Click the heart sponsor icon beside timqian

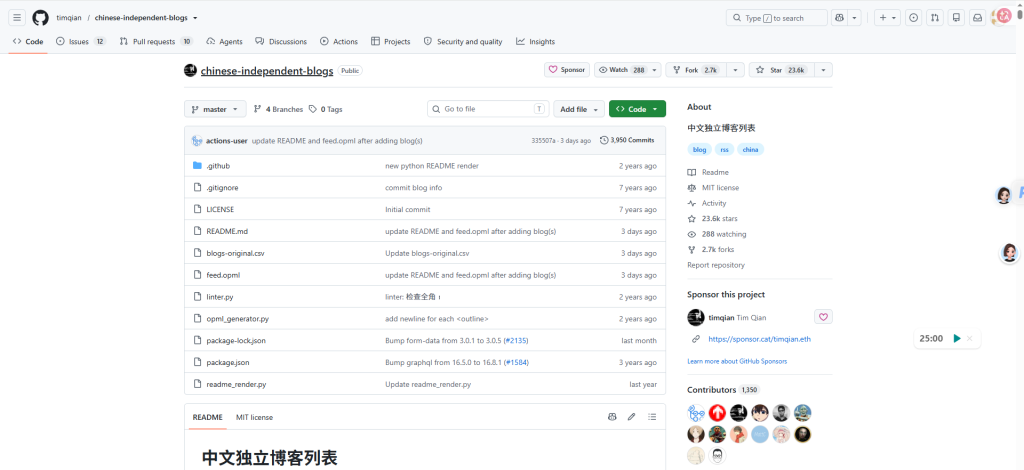click(x=824, y=317)
